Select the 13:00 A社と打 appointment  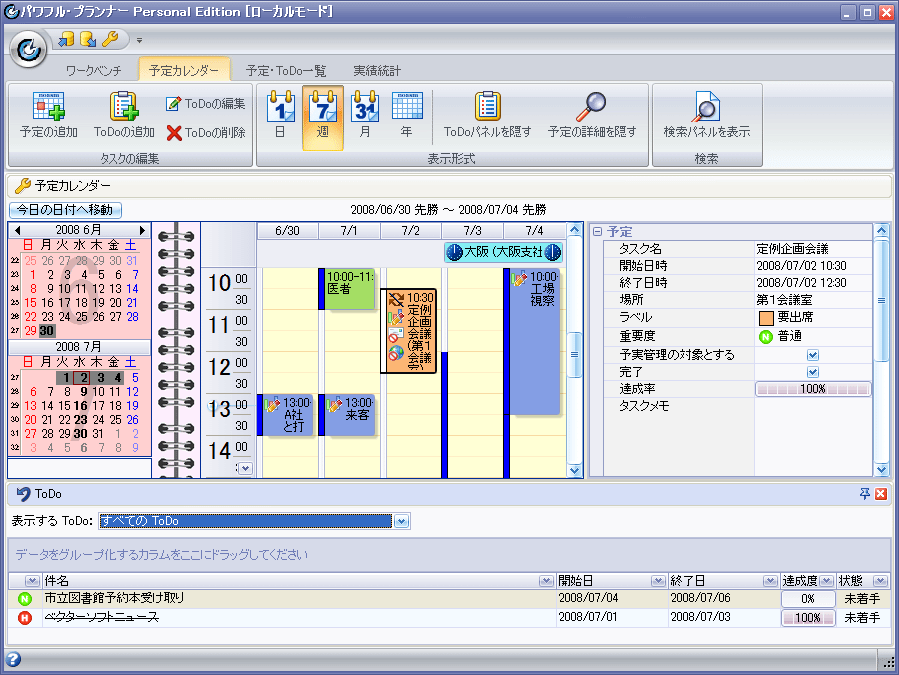click(x=286, y=415)
